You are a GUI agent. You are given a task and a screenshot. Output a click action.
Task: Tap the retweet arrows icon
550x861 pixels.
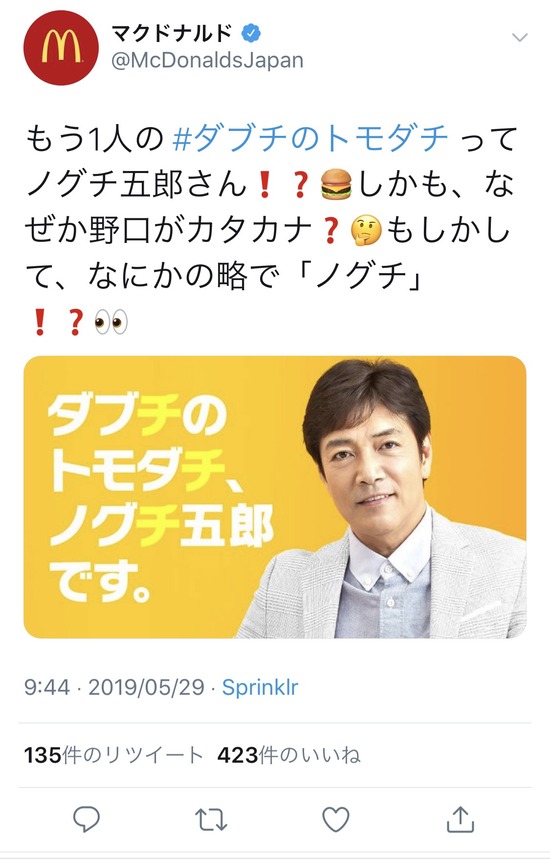tap(211, 819)
